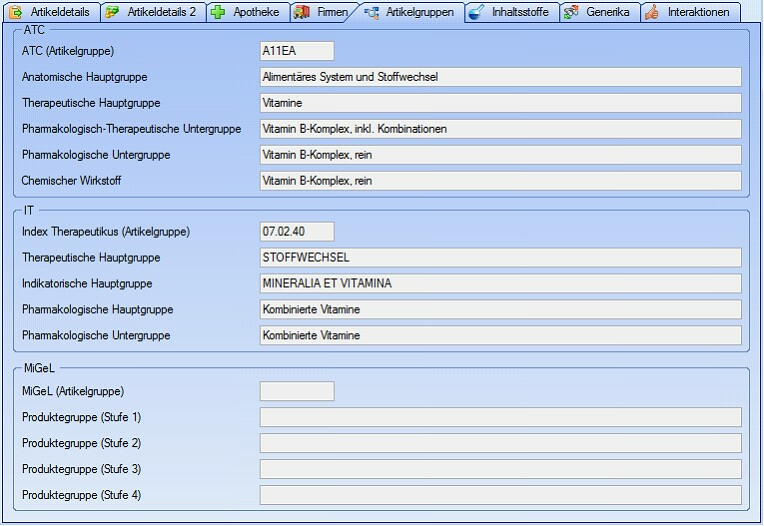Select the Anatomische Hauptgruppe field
Screen dimensions: 764x526
pyautogui.click(x=500, y=77)
